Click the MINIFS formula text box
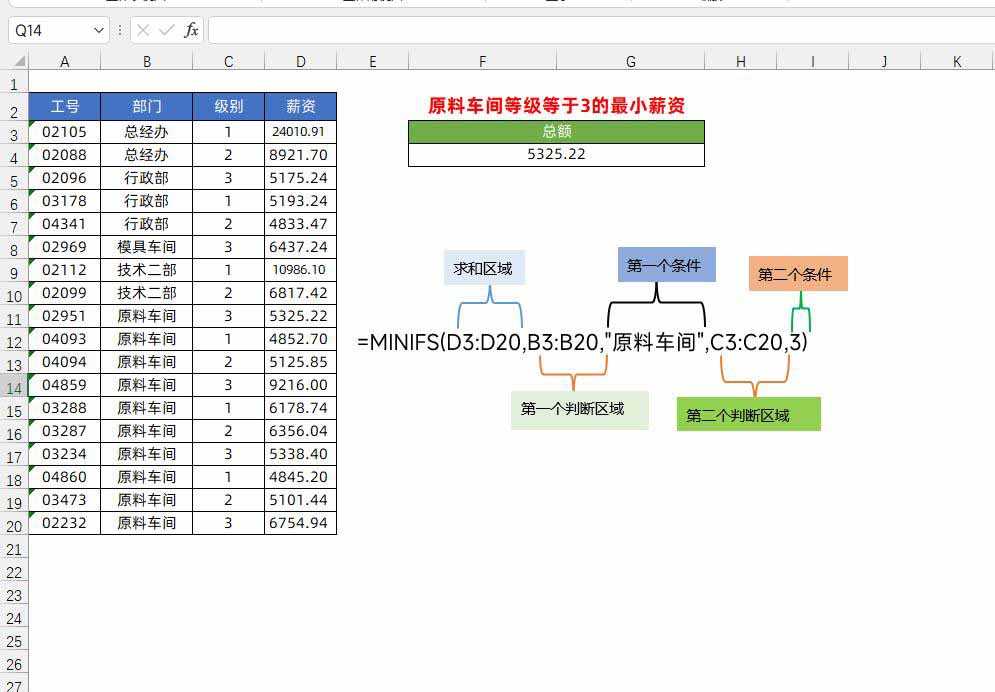This screenshot has width=995, height=692. point(582,342)
